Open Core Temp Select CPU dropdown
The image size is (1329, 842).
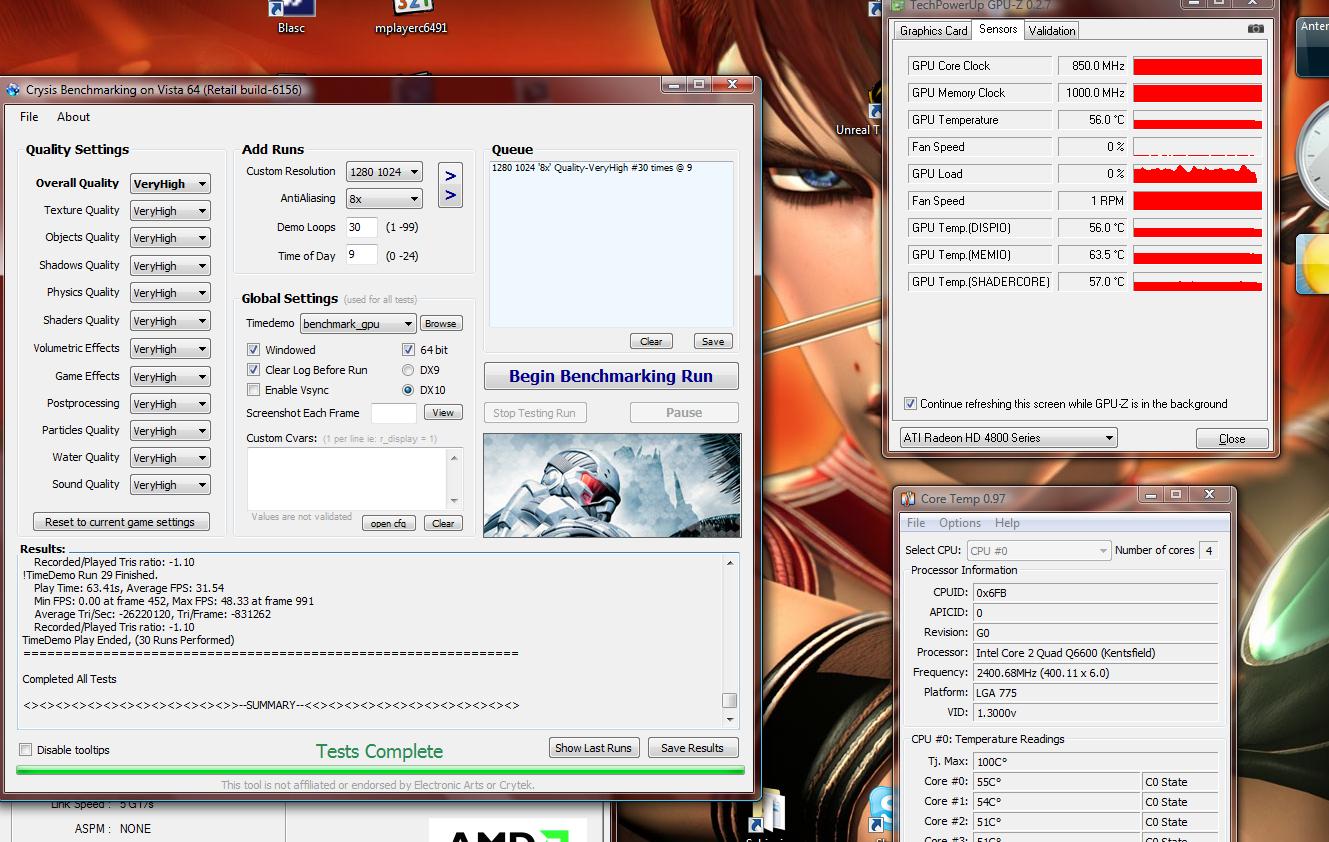[1039, 551]
